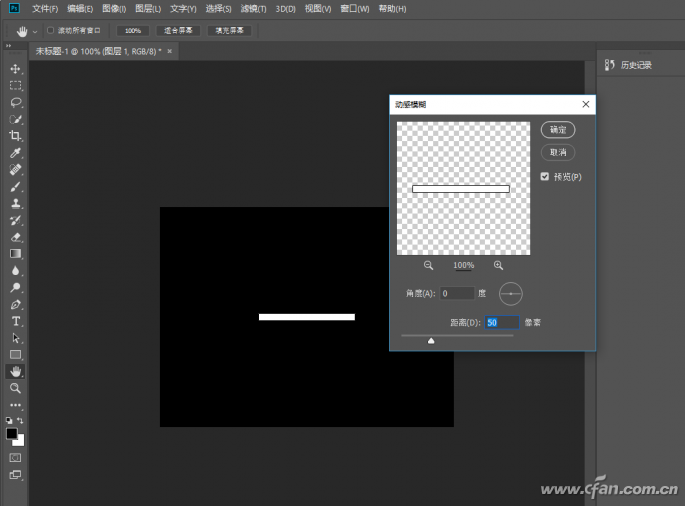This screenshot has width=685, height=506.
Task: Reset default foreground and background colors
Action: [9, 420]
